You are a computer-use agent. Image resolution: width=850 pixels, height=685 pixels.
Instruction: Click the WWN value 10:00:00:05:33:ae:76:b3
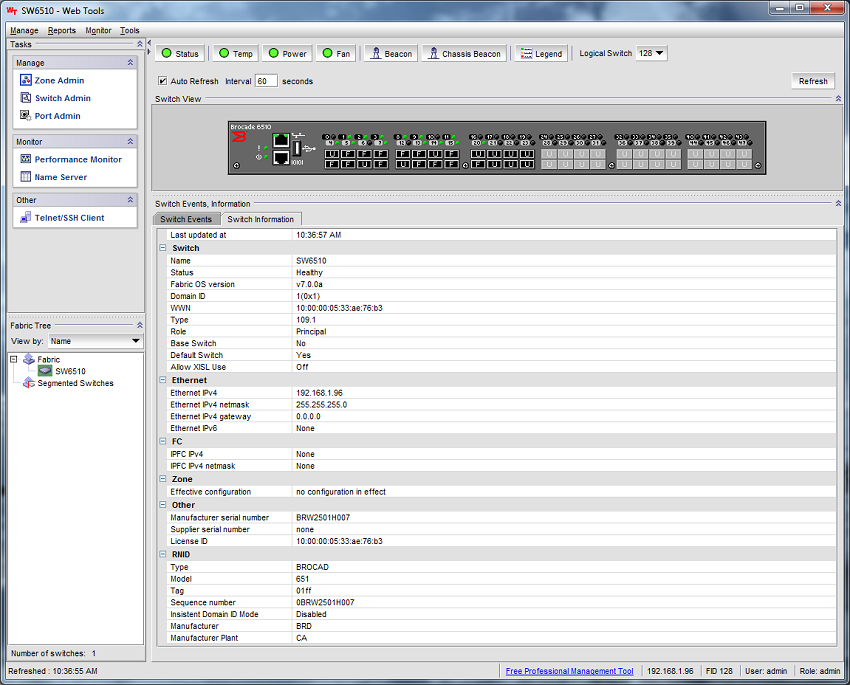(x=339, y=308)
